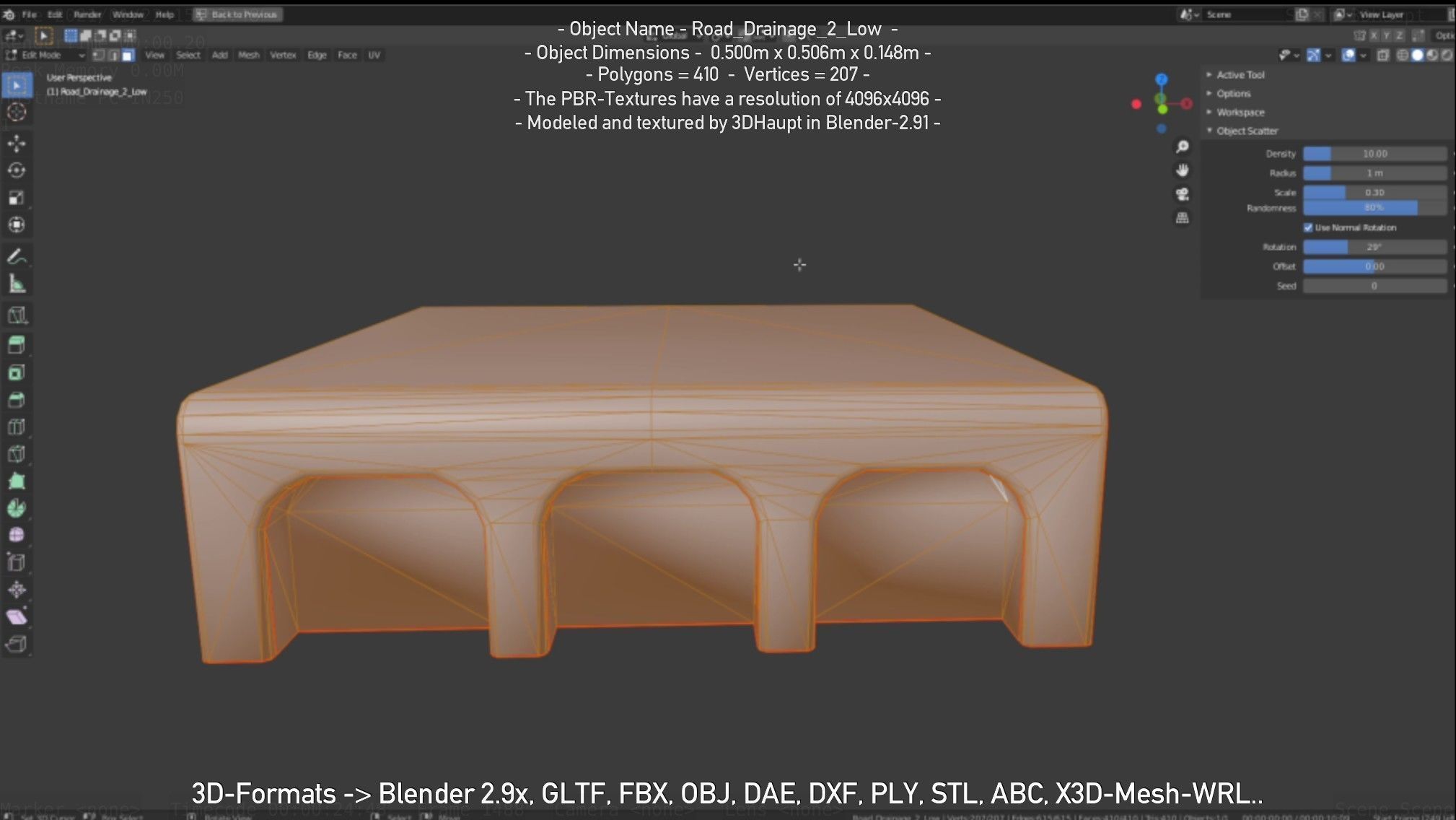Screen dimensions: 1456x820
Task: Collapse the Object Scatter panel
Action: [1247, 131]
